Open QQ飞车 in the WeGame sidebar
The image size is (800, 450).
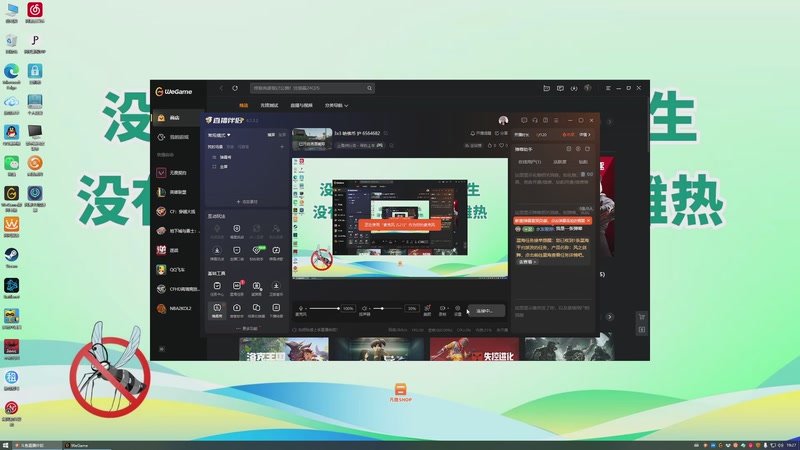click(x=177, y=269)
